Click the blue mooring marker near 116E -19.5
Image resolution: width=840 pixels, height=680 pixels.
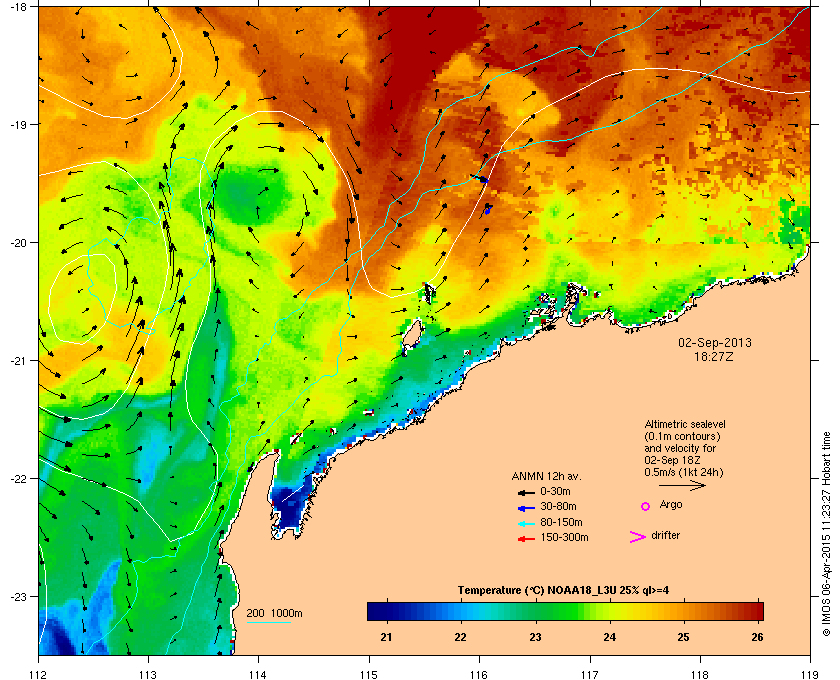click(484, 180)
